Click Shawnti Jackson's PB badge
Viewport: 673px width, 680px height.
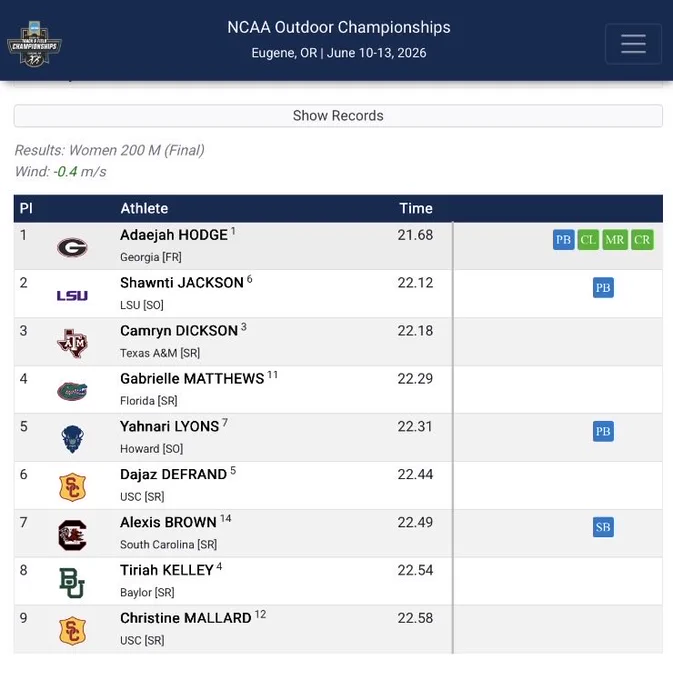tap(603, 288)
